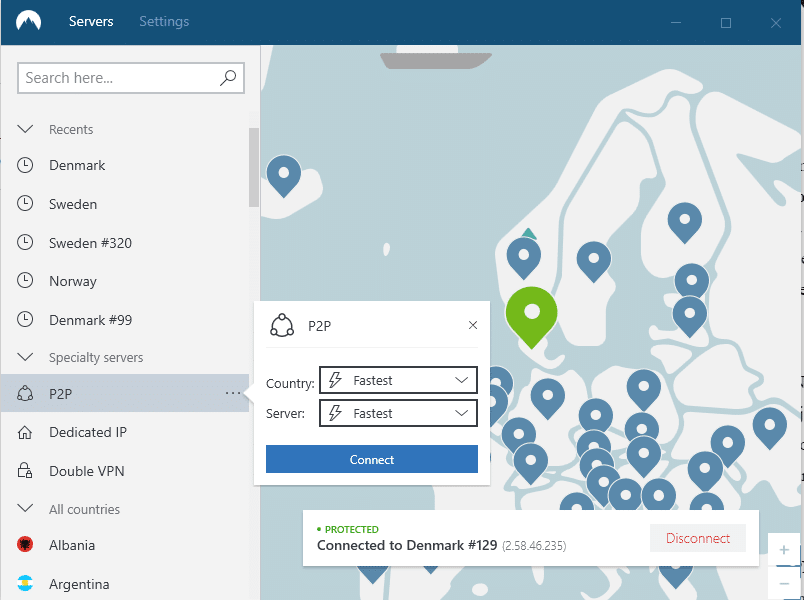
Task: Click the PROTECTED status label
Action: click(x=352, y=529)
